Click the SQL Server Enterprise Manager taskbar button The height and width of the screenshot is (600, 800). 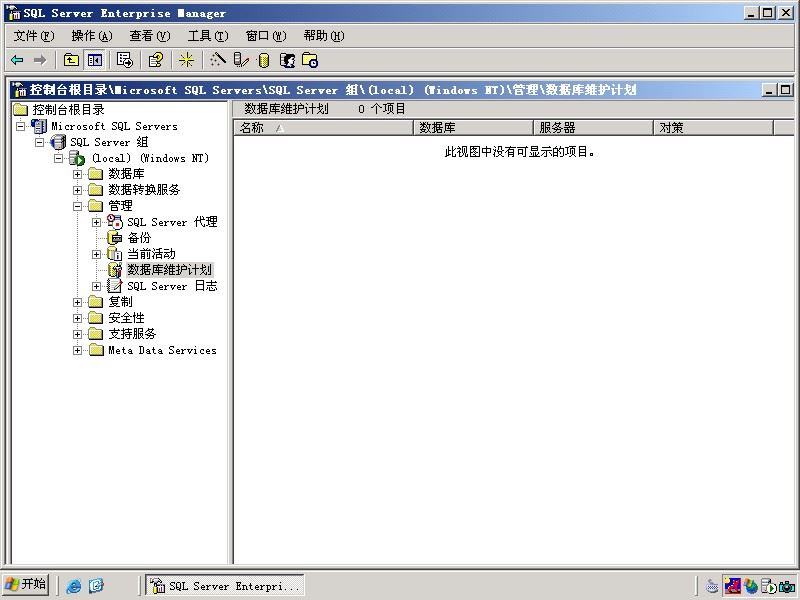(x=226, y=585)
